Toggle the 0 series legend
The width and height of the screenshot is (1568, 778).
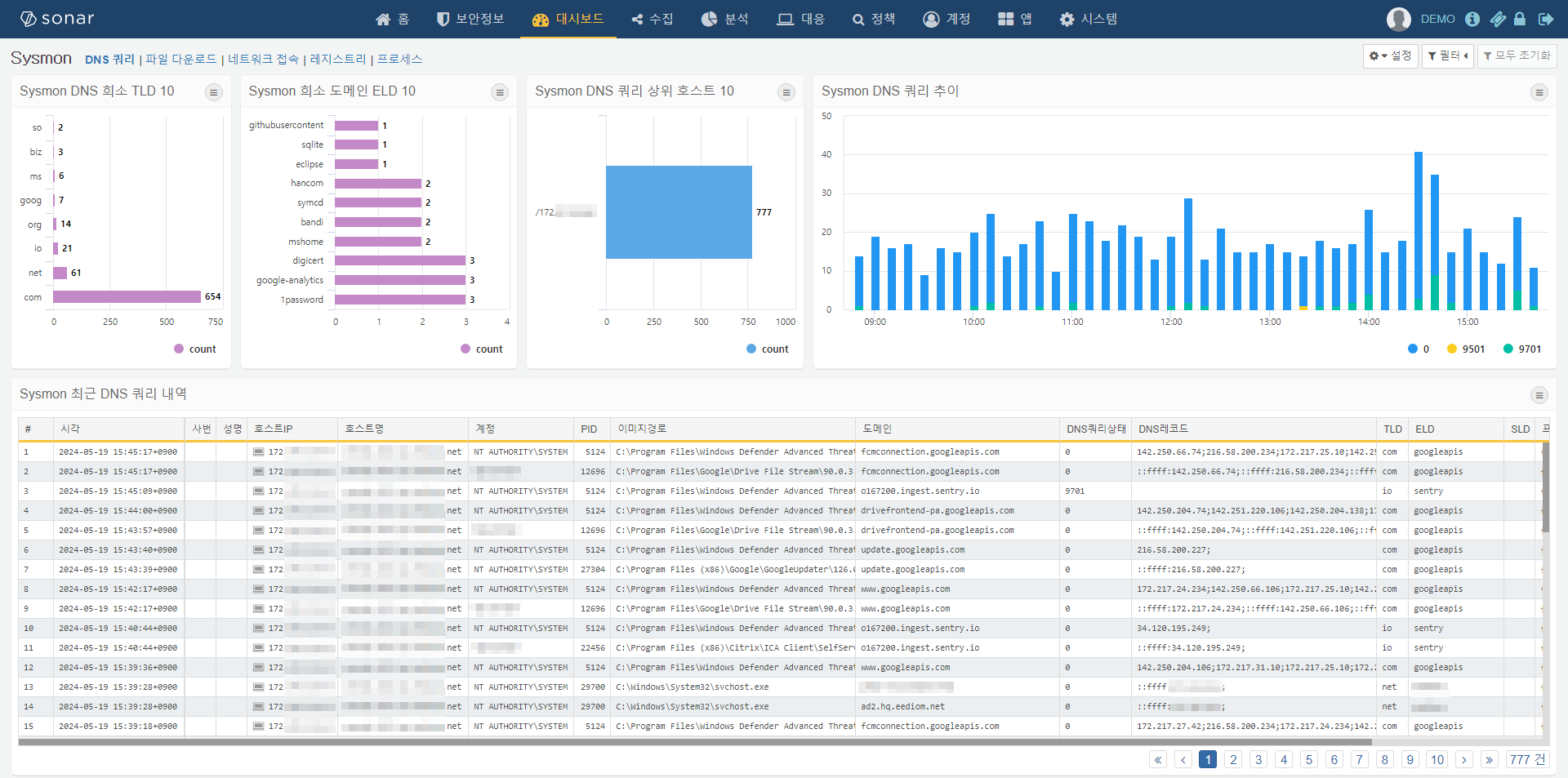[x=1419, y=349]
